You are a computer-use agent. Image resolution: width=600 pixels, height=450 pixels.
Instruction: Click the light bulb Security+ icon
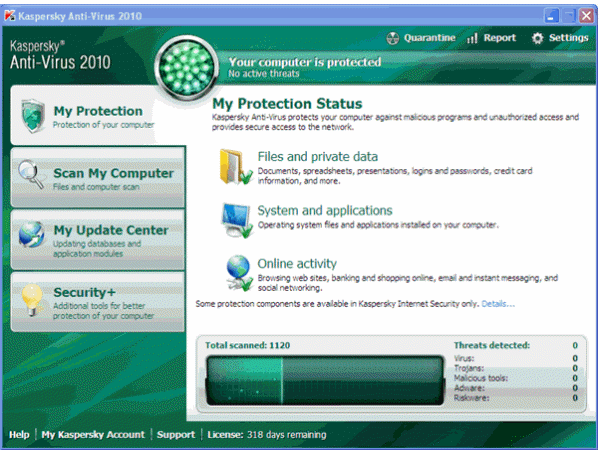(32, 300)
